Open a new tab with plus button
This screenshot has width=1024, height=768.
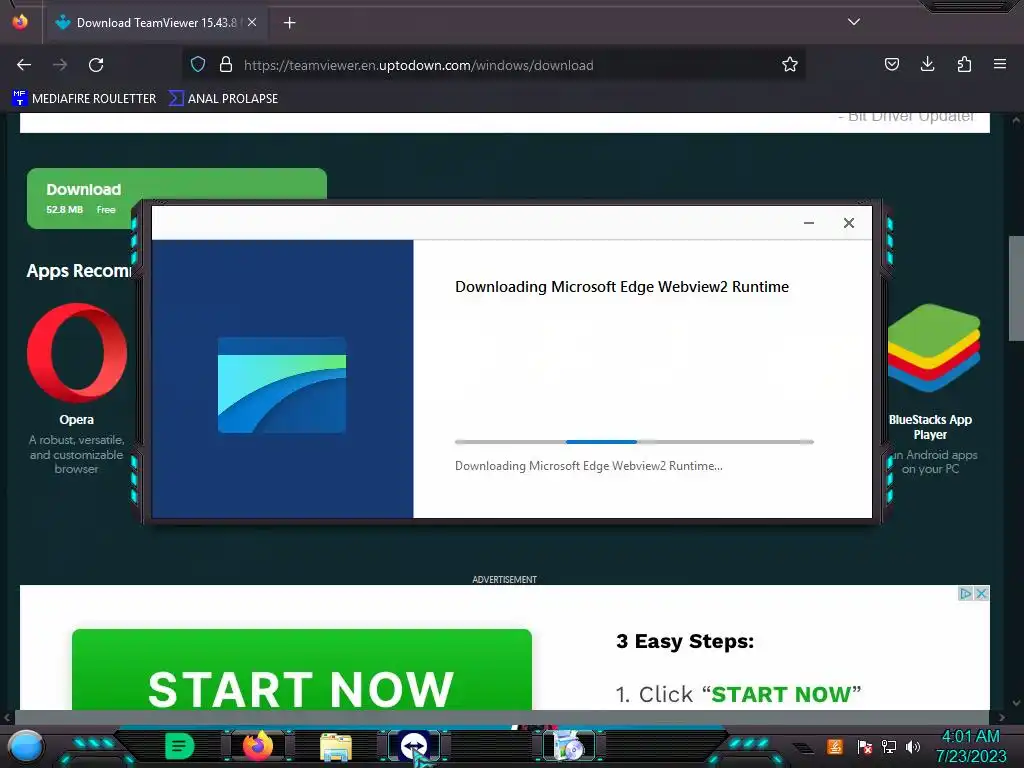tap(290, 23)
